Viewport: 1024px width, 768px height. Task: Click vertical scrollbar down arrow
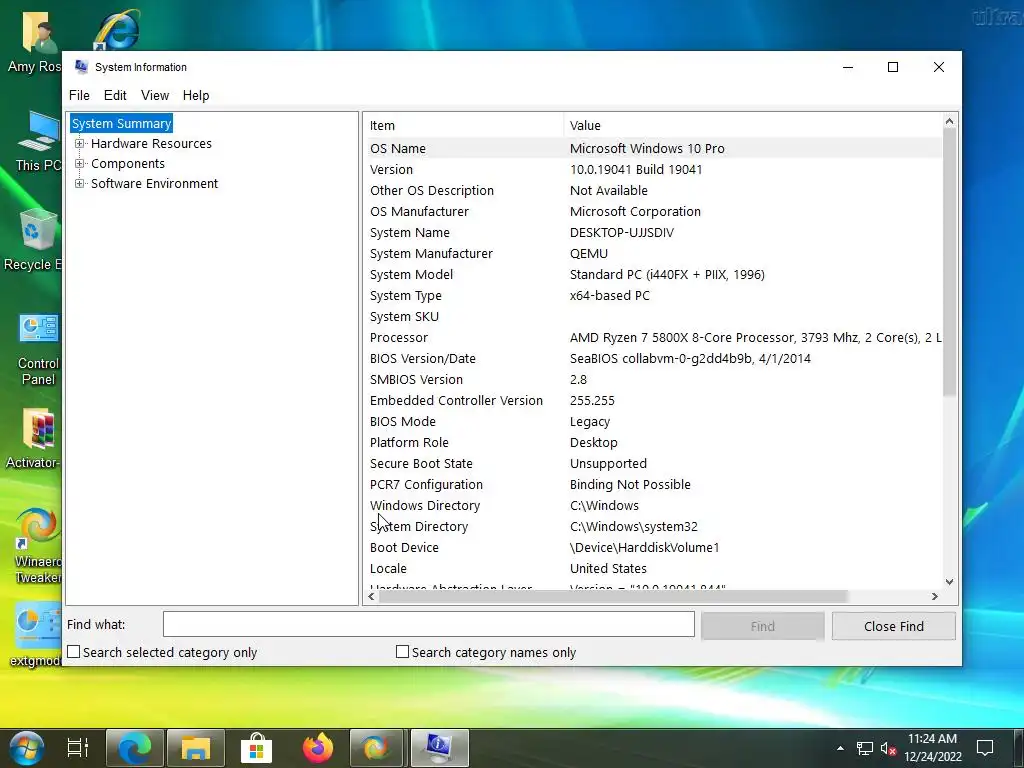coord(950,581)
